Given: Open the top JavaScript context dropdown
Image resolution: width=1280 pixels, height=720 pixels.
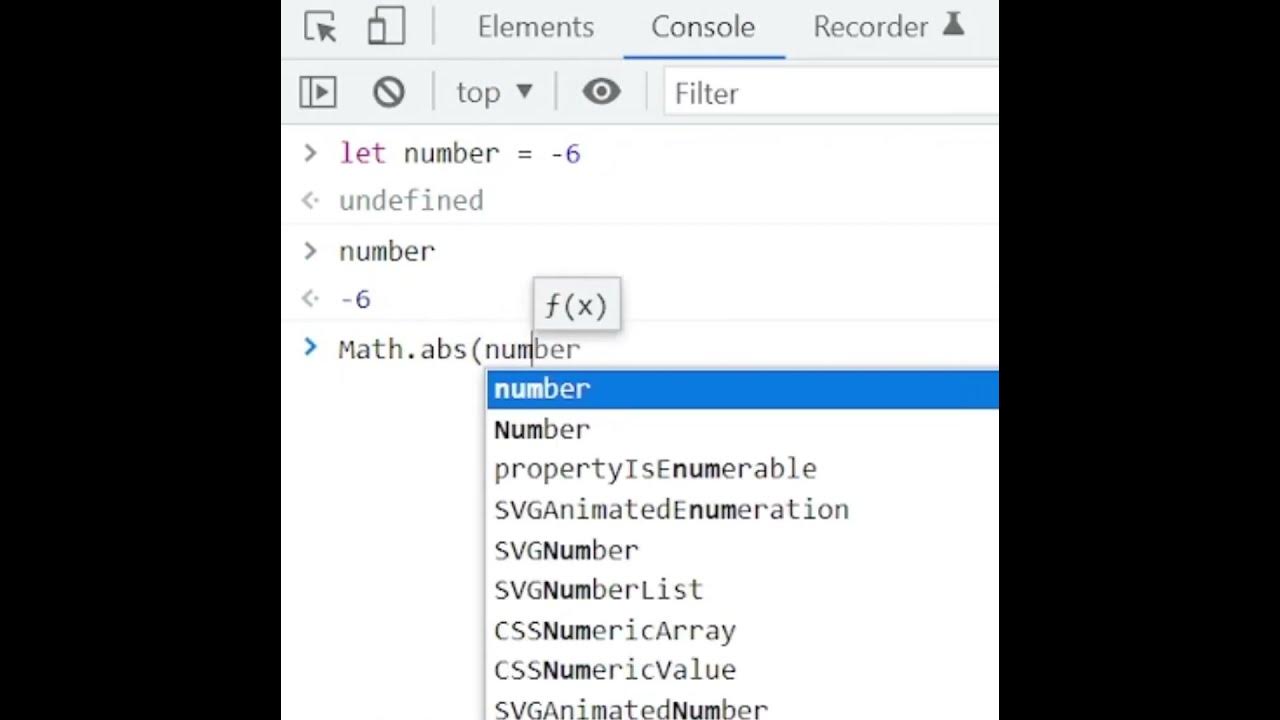Looking at the screenshot, I should 494,93.
